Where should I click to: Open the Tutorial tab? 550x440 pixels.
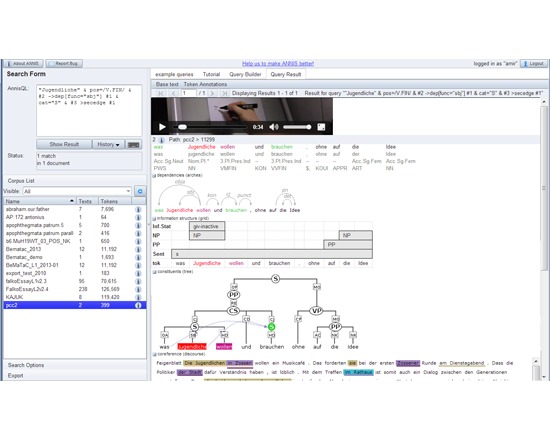211,74
